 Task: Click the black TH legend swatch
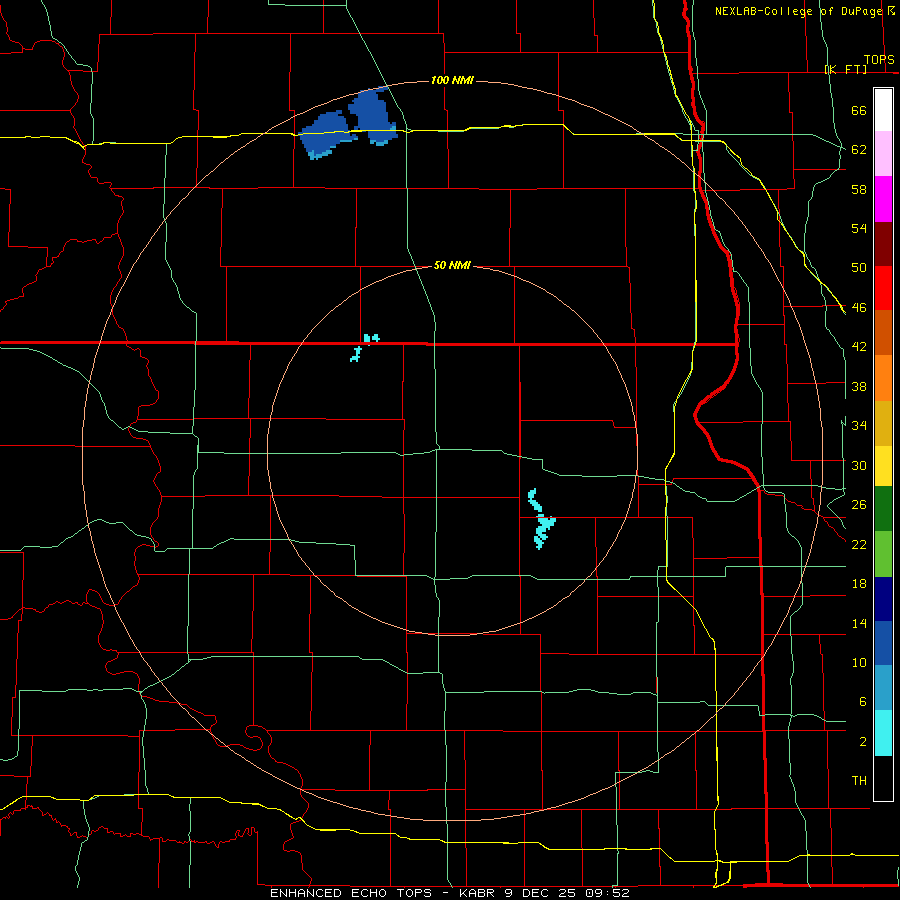pyautogui.click(x=883, y=778)
